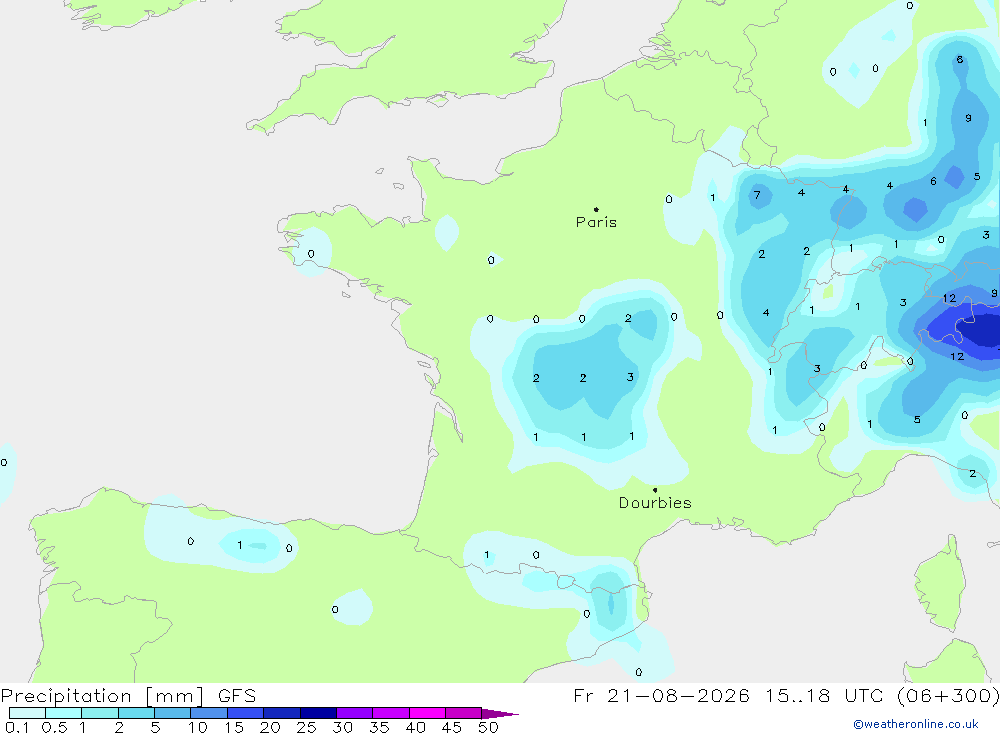Image resolution: width=1000 pixels, height=733 pixels.
Task: Click the '50' legend scale label
Action: [489, 727]
